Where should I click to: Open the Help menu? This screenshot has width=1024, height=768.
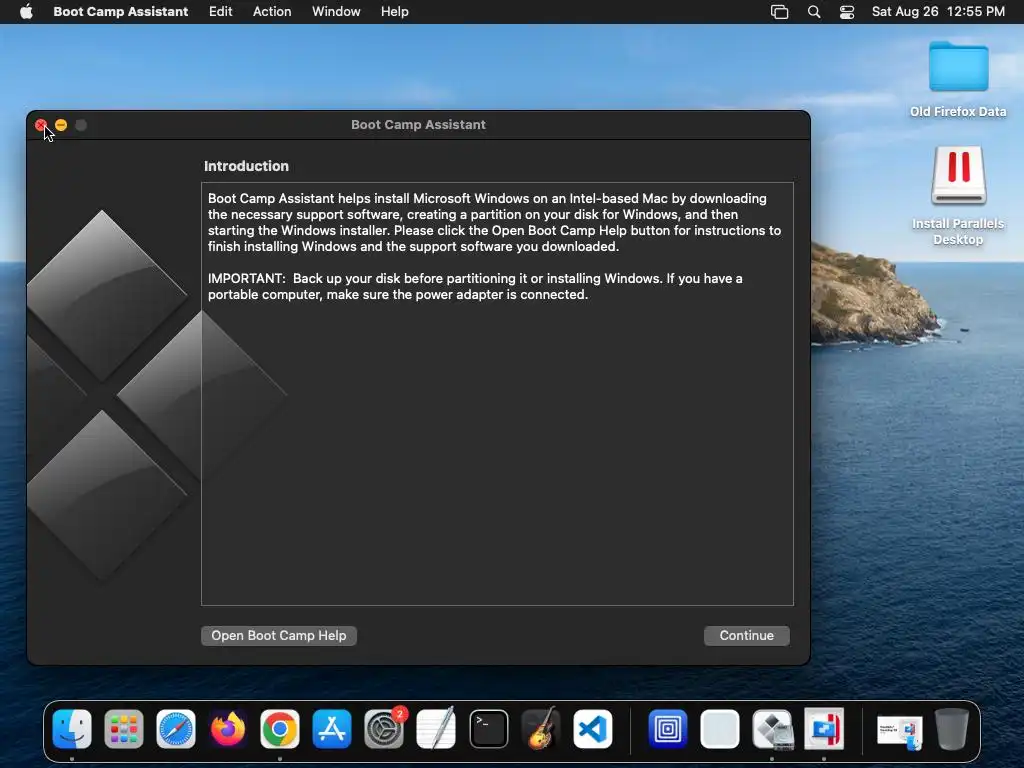coord(395,12)
